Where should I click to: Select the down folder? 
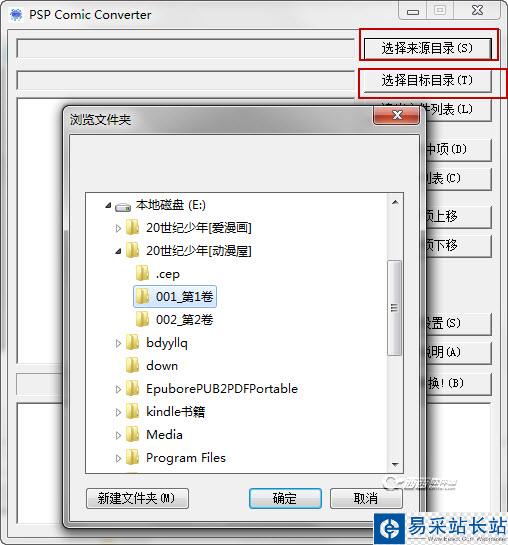152,365
